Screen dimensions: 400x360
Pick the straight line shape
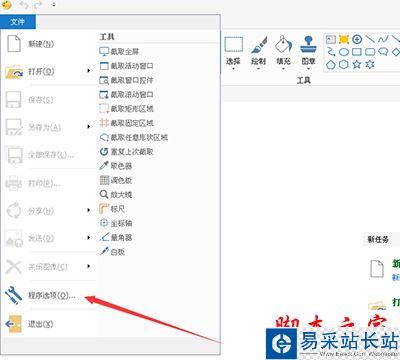click(x=370, y=40)
